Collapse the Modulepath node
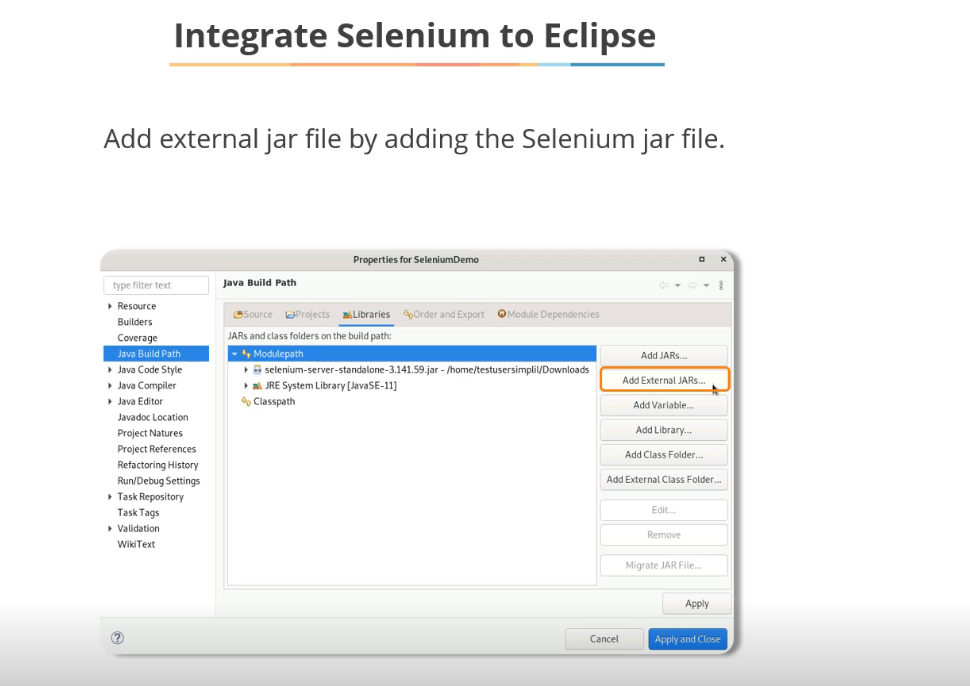This screenshot has width=970, height=686. pyautogui.click(x=234, y=354)
